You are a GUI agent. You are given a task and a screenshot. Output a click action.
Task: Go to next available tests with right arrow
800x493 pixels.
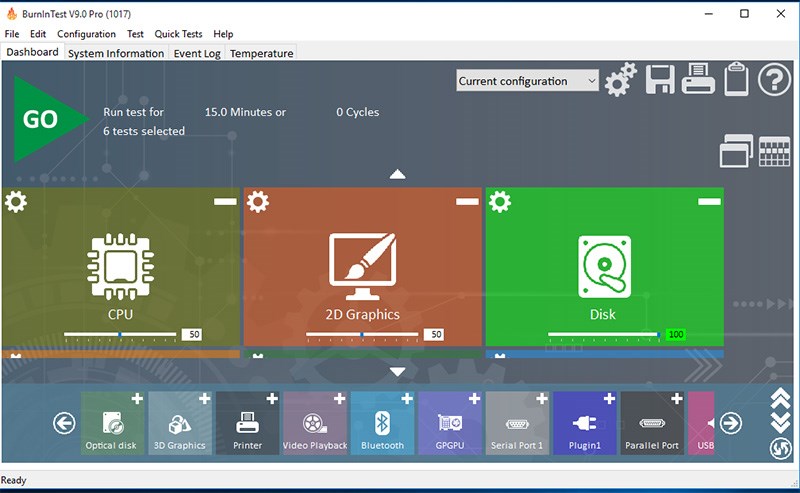[x=731, y=423]
